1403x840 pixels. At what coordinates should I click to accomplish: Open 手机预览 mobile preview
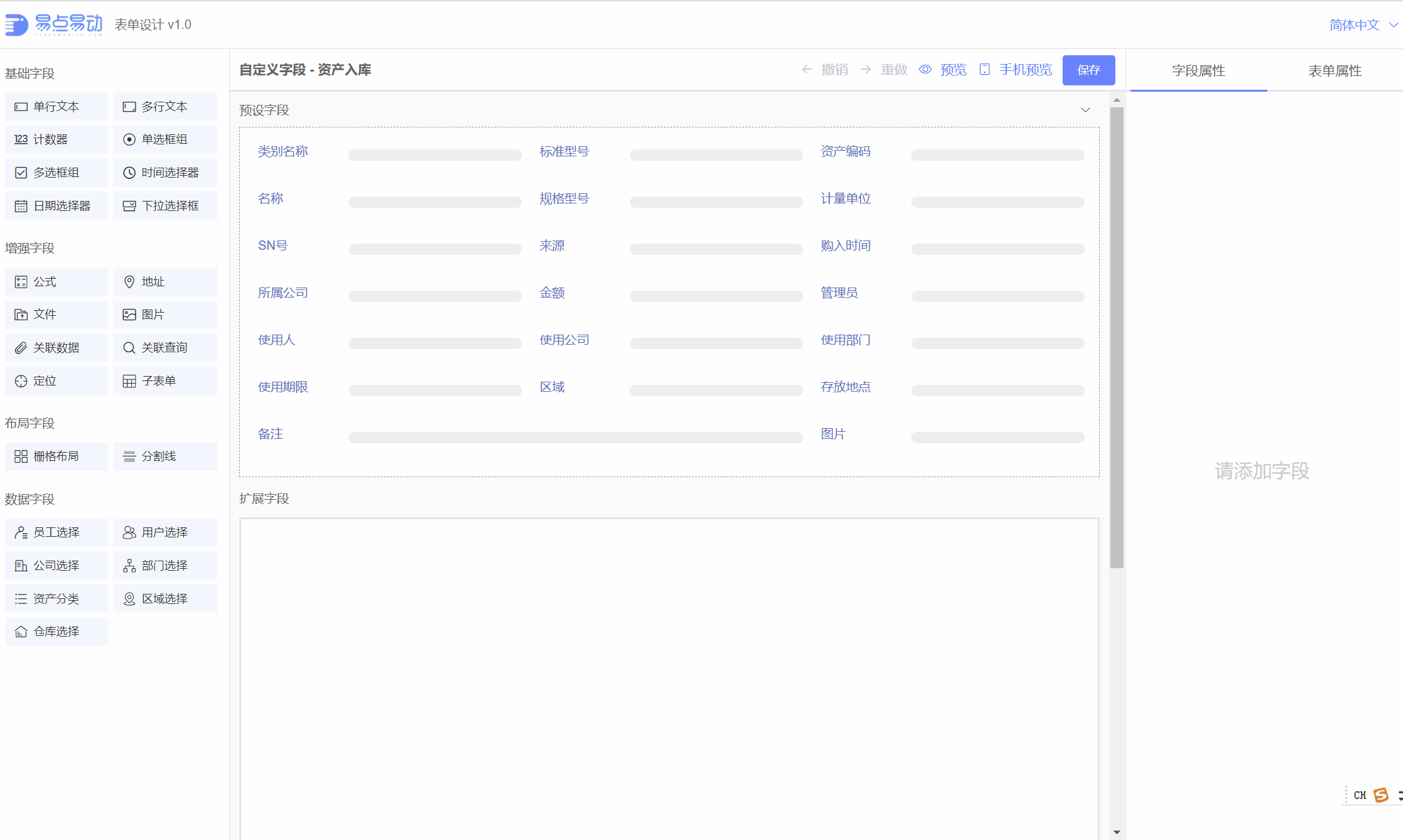click(1016, 70)
